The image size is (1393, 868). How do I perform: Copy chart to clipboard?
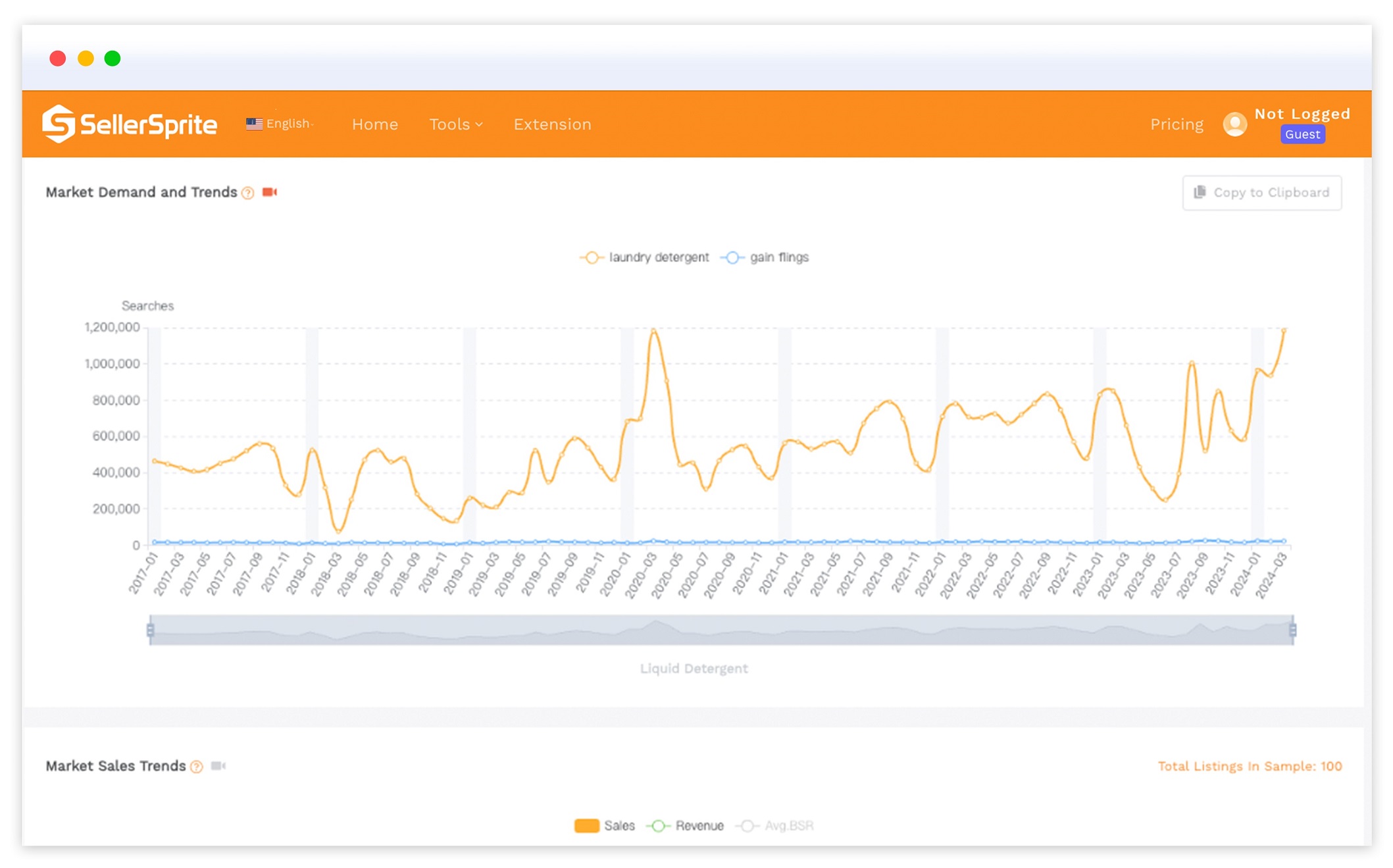[x=1261, y=192]
